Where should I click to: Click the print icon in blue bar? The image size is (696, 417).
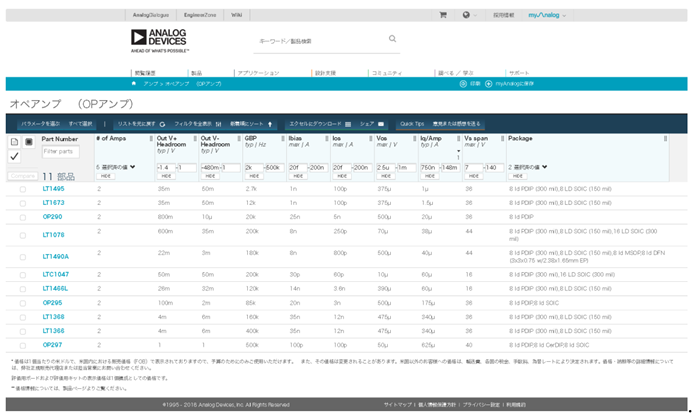click(x=463, y=84)
